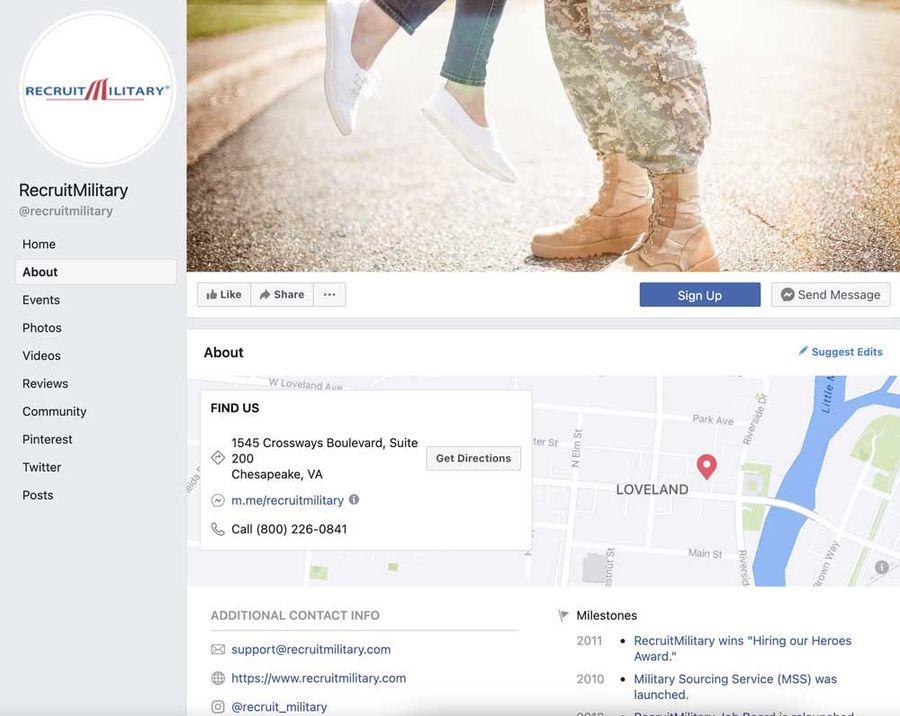Click the 1545 Crossways Boulevard address text

pyautogui.click(x=325, y=458)
